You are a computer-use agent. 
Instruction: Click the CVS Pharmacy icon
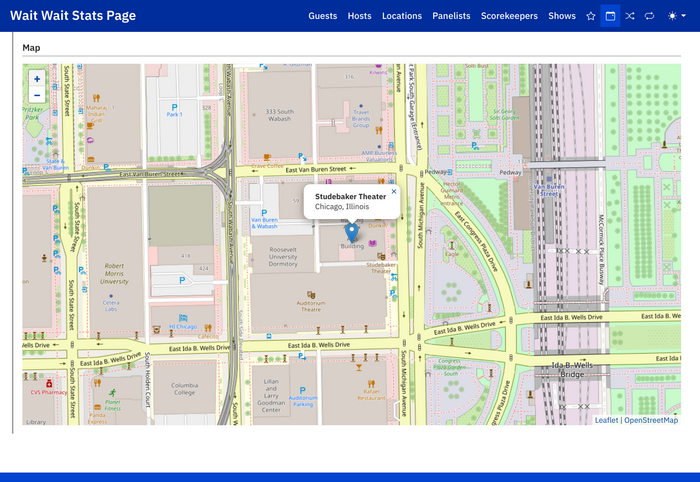[49, 383]
